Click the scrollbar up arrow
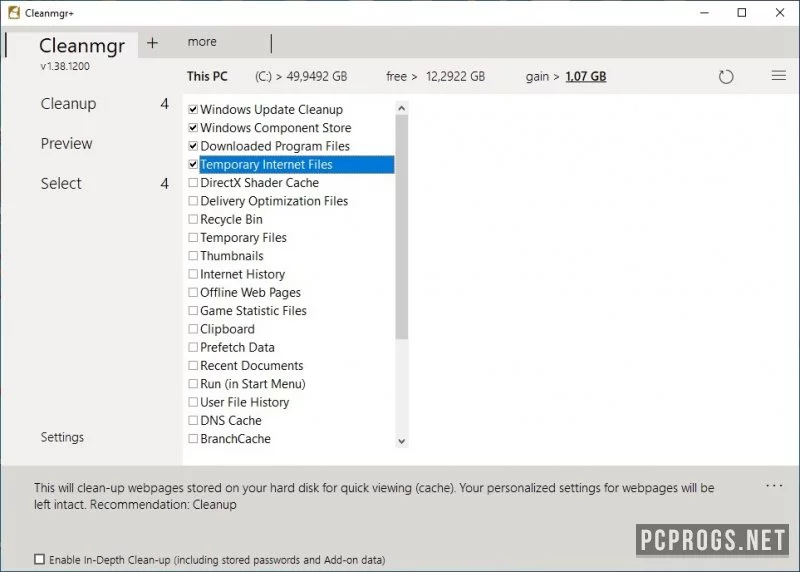The image size is (800, 572). (402, 108)
